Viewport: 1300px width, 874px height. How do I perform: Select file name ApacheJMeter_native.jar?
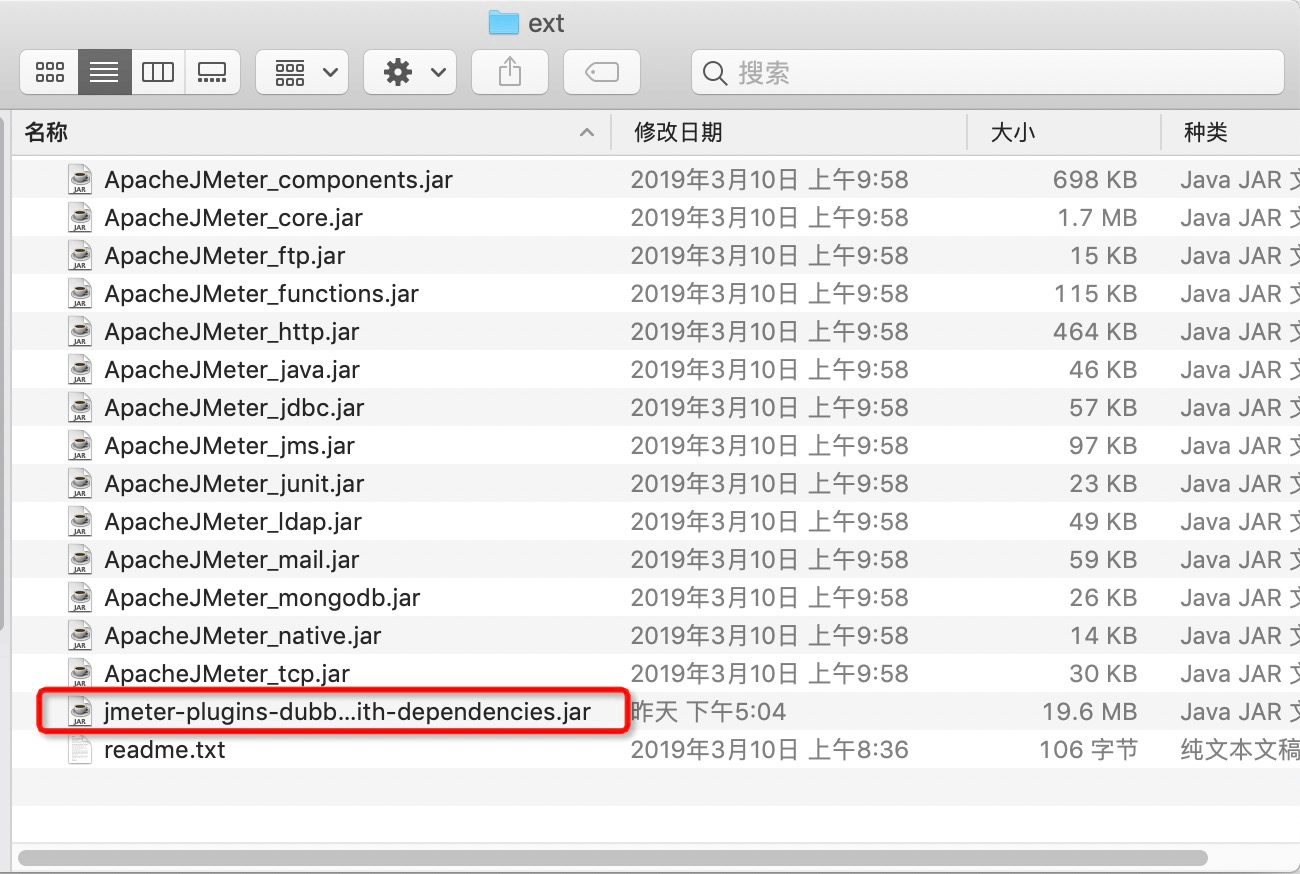[x=242, y=636]
